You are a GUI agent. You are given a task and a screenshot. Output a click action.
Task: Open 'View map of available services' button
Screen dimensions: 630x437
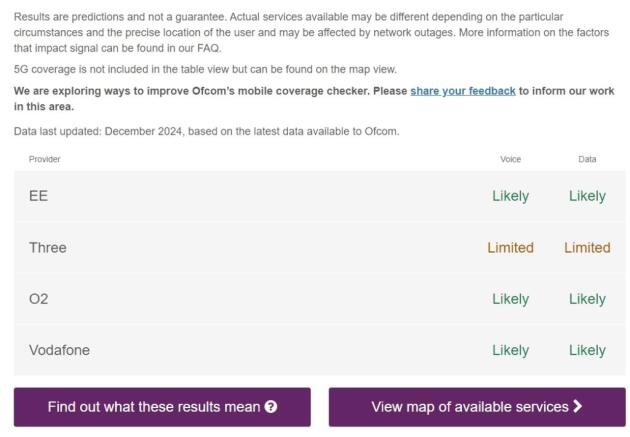tap(477, 407)
